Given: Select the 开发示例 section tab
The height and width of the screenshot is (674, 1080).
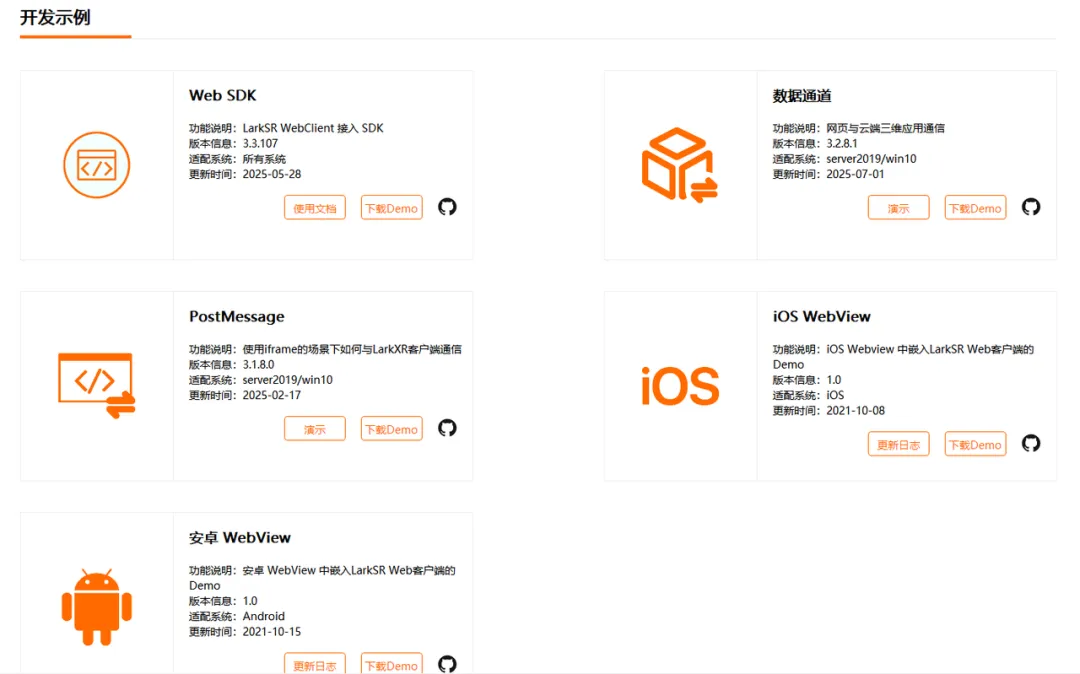Looking at the screenshot, I should coord(55,18).
